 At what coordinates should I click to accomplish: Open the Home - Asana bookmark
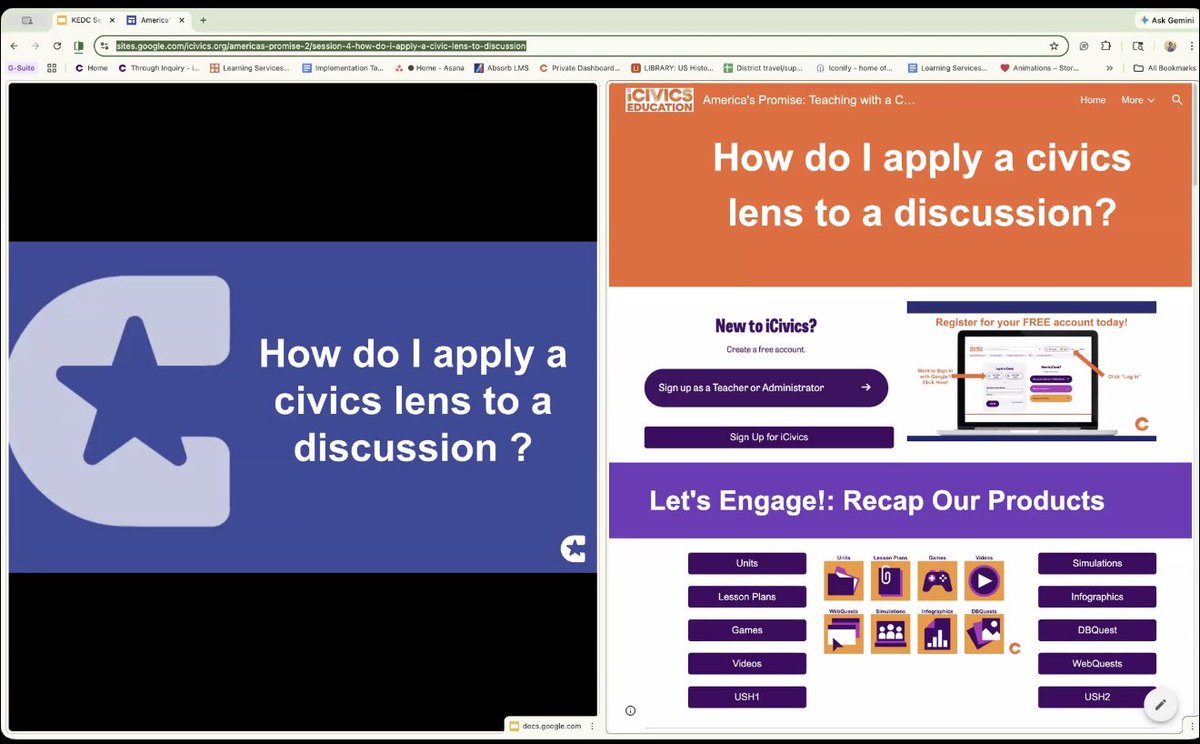pos(430,68)
